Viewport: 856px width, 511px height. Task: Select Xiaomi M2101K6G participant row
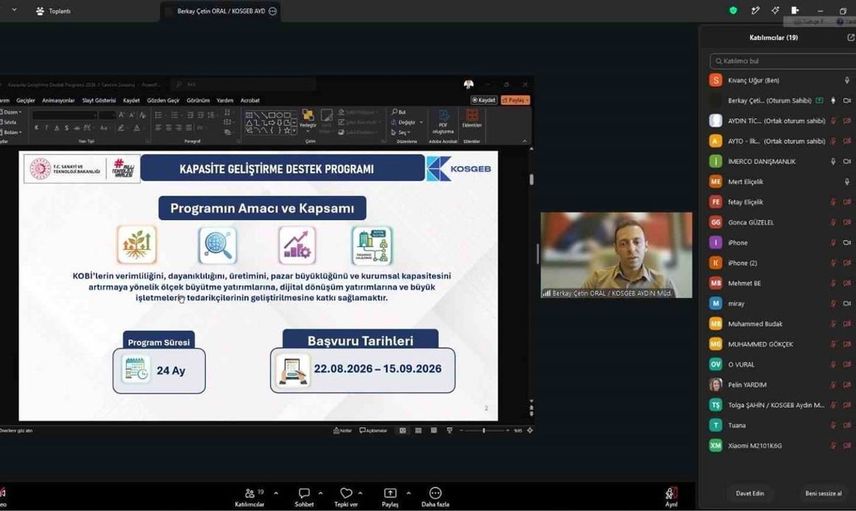[783, 445]
